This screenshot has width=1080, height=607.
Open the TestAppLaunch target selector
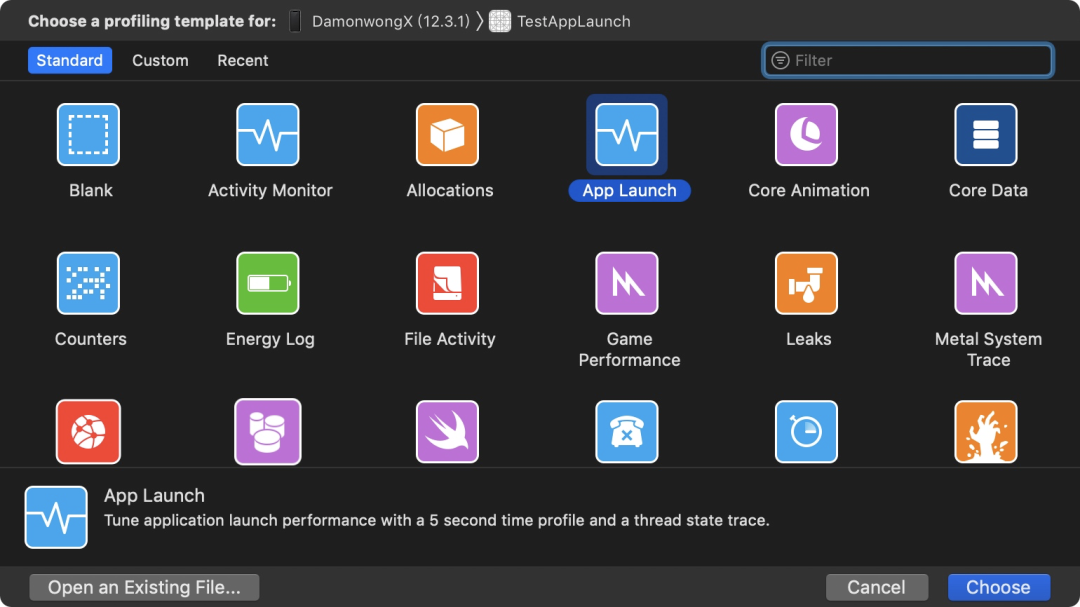(573, 21)
